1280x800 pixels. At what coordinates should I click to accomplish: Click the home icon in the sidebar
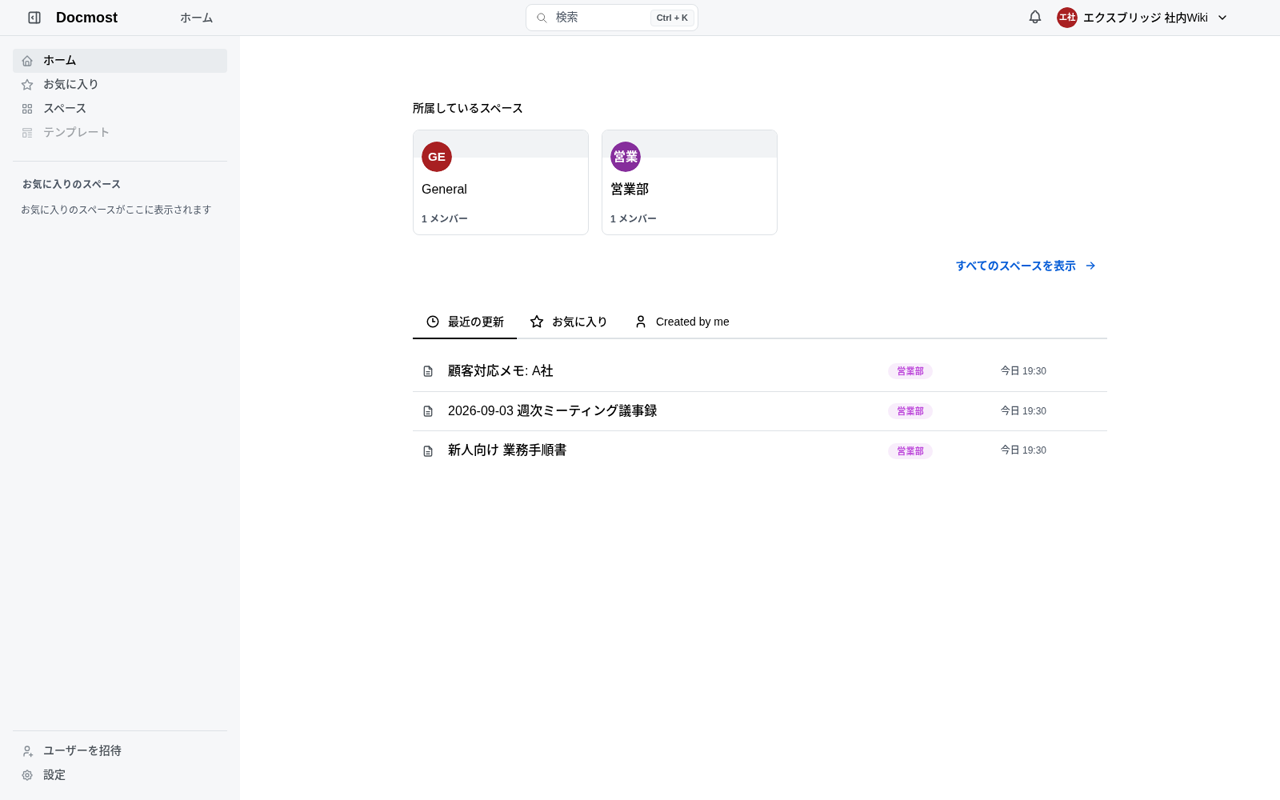point(27,61)
